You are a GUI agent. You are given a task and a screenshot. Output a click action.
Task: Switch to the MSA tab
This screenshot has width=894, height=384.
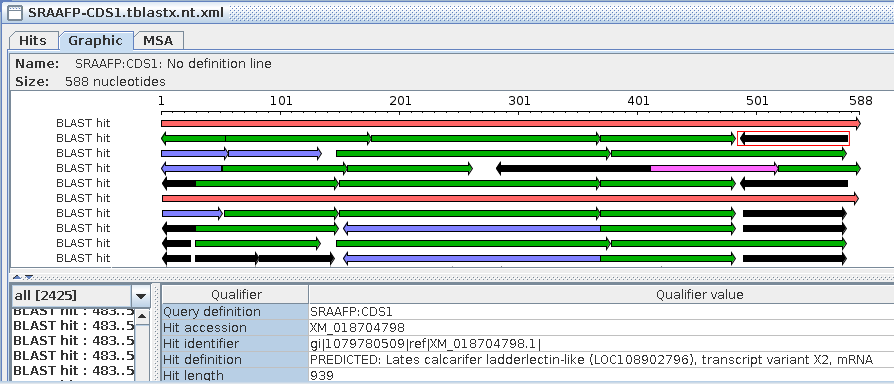pos(158,40)
